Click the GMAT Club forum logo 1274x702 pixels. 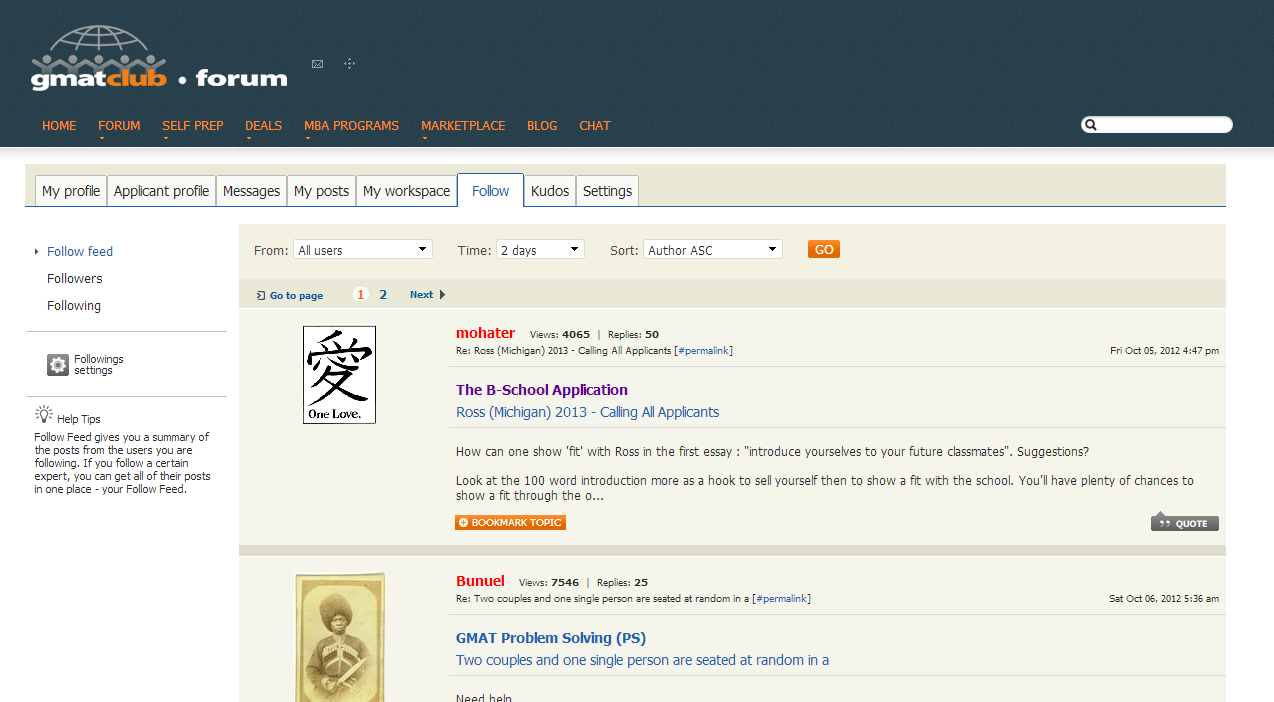click(x=159, y=60)
